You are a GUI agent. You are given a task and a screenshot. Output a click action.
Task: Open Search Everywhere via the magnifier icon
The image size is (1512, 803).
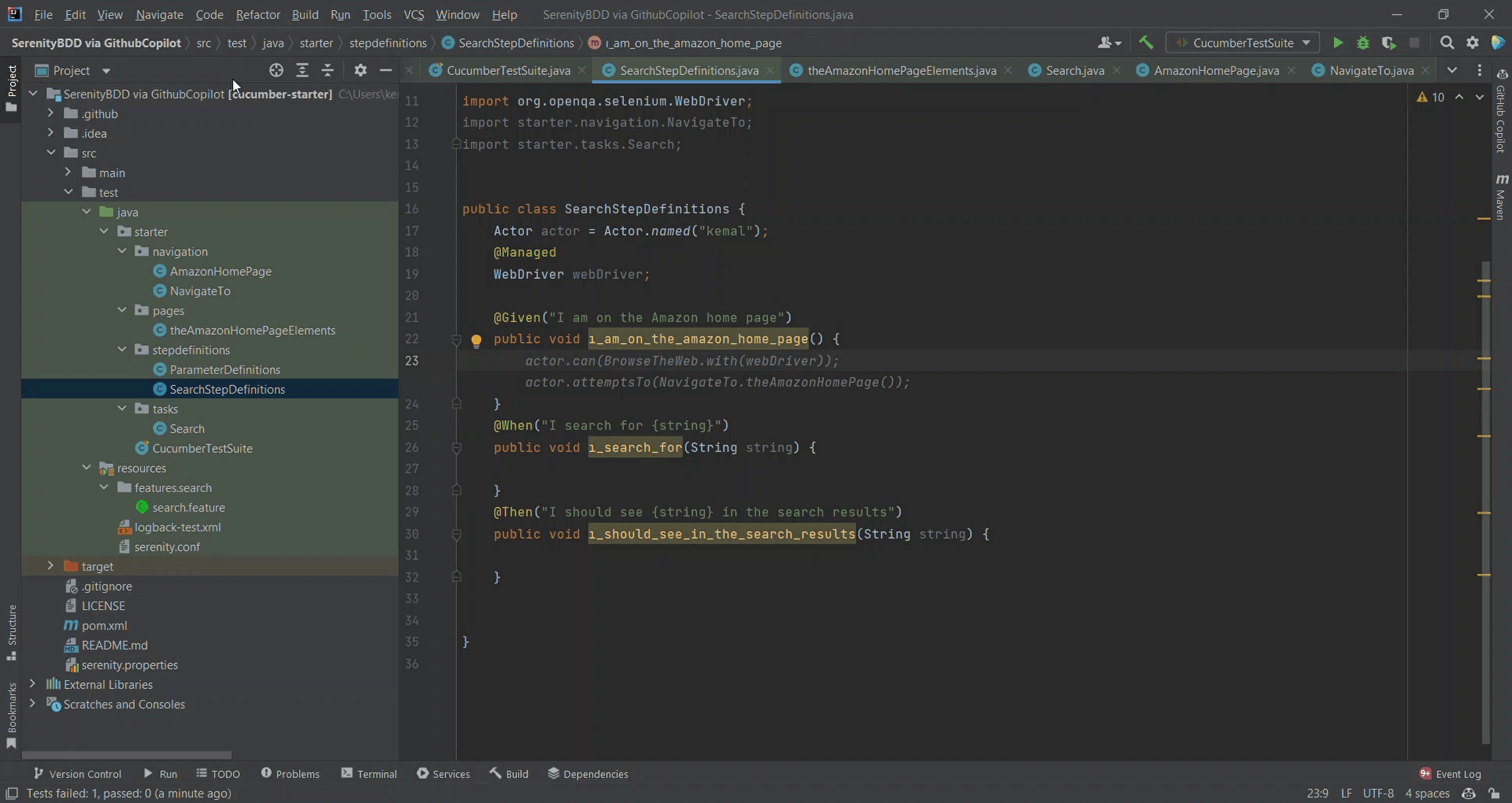coord(1446,42)
